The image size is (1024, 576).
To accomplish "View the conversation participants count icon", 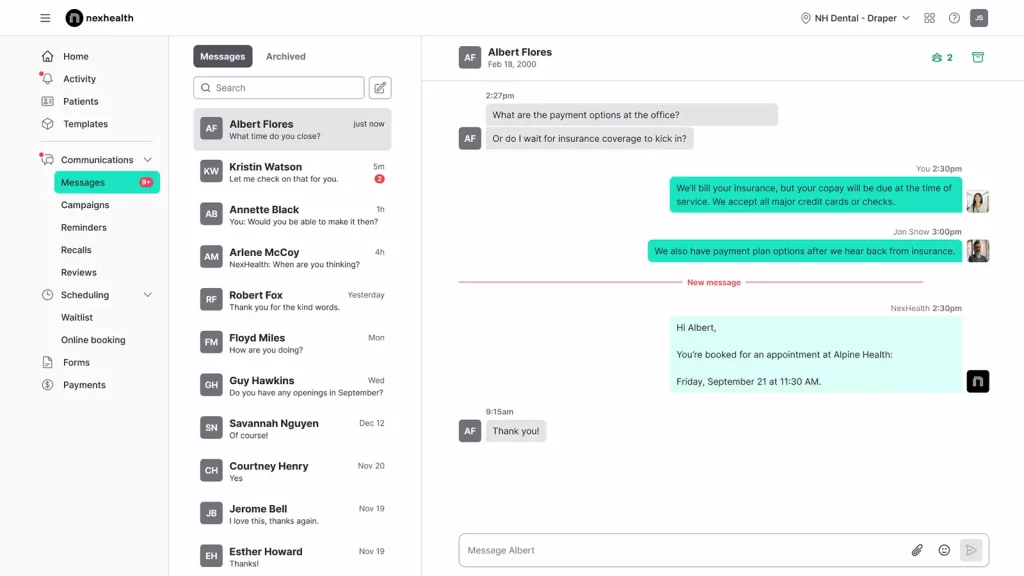I will 942,57.
